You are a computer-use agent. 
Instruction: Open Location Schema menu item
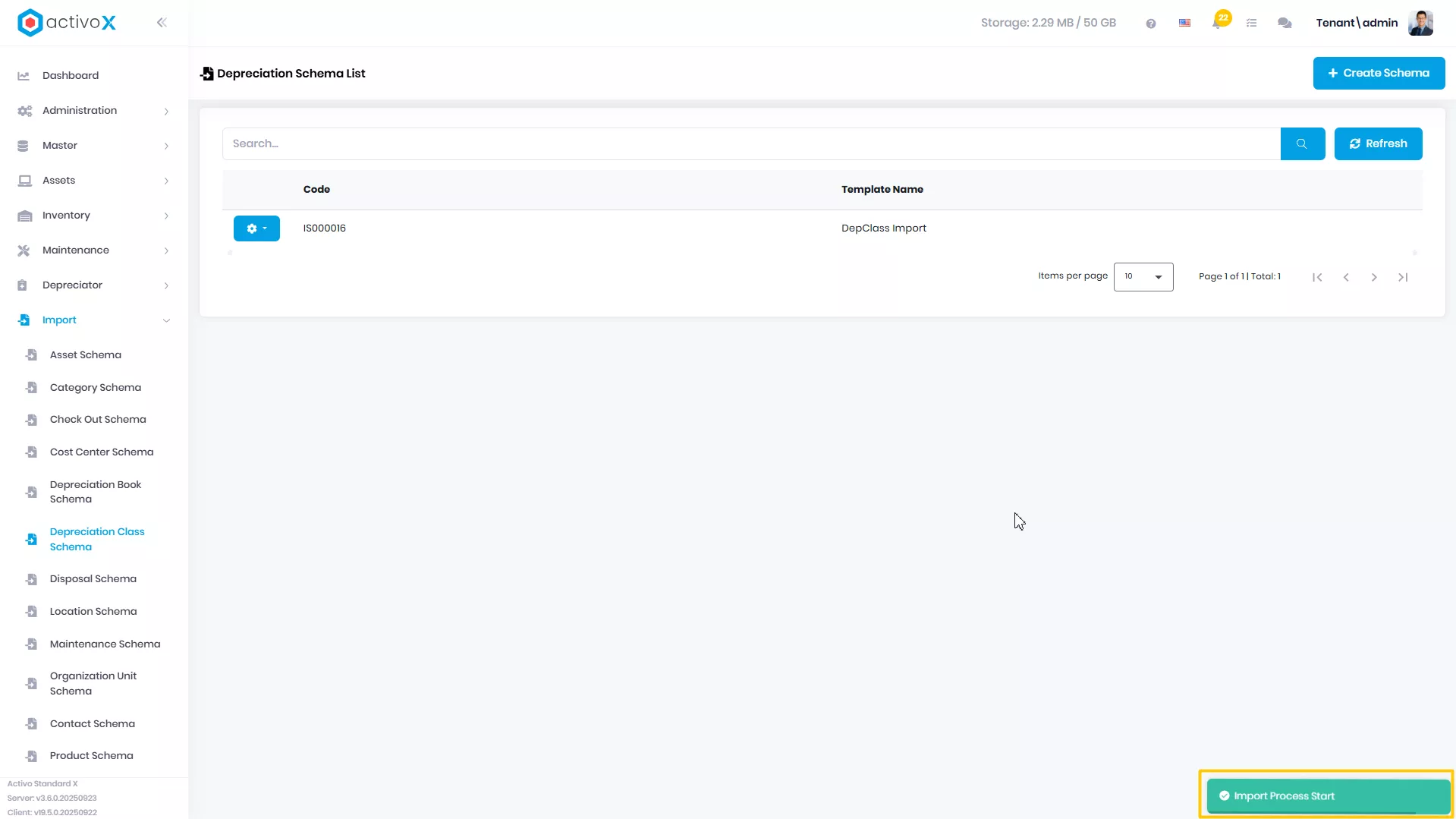point(93,612)
